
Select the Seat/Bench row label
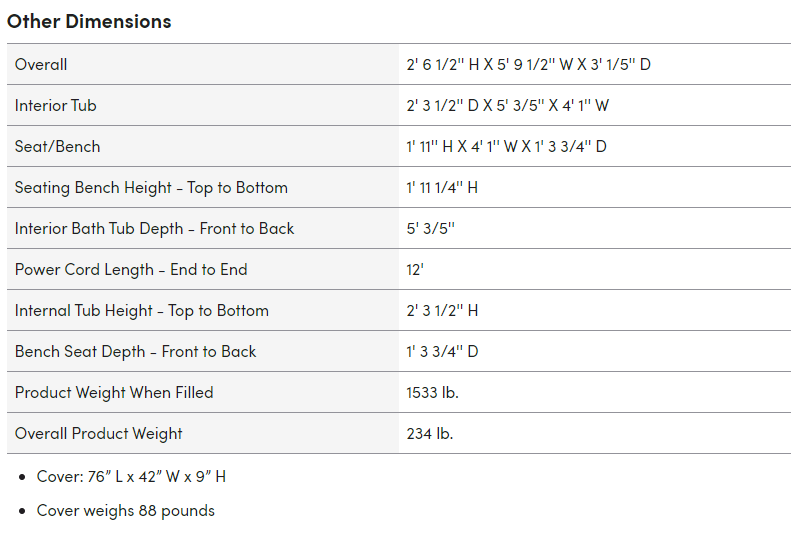point(58,147)
